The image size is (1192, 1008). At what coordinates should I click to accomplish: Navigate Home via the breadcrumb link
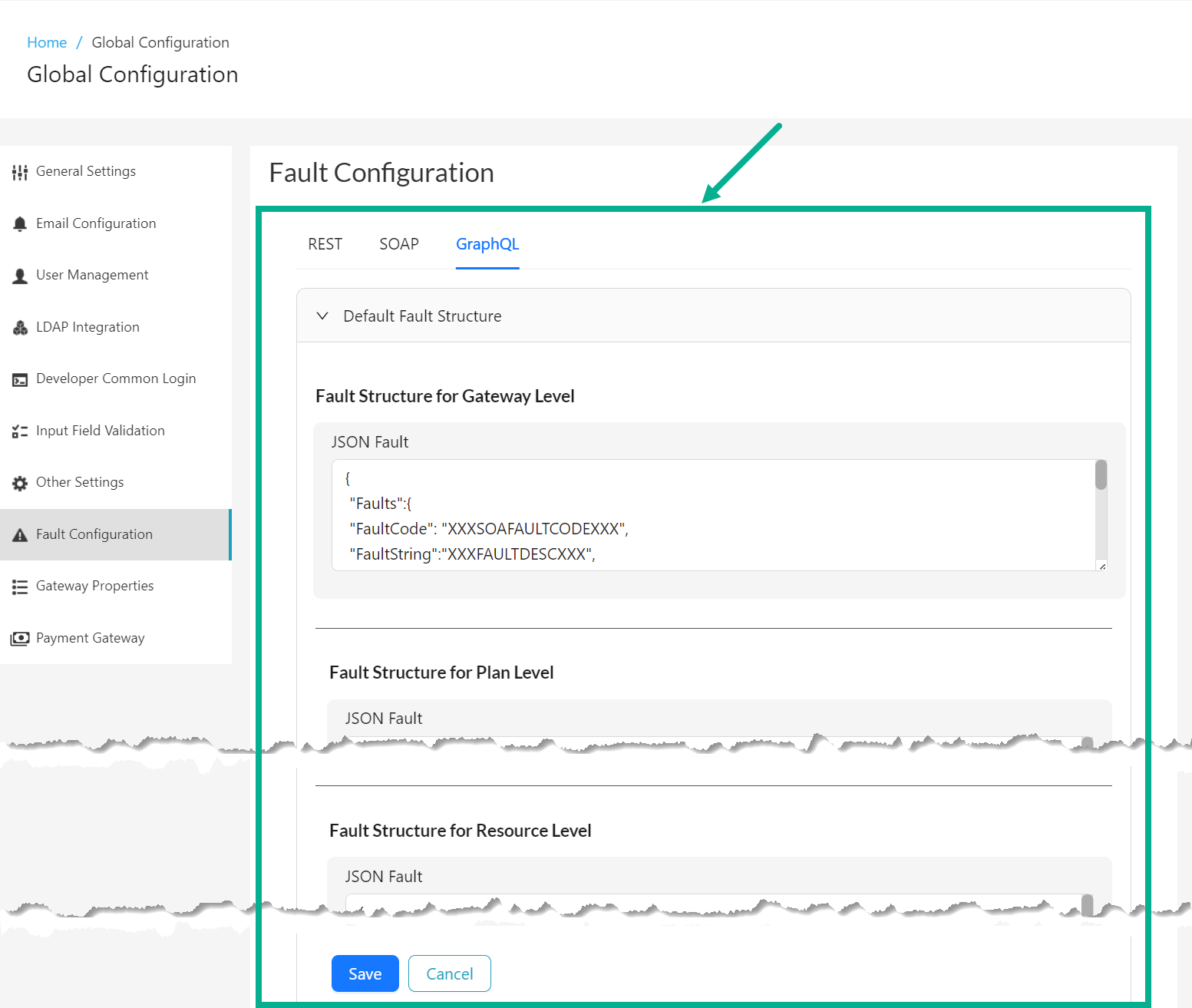47,42
